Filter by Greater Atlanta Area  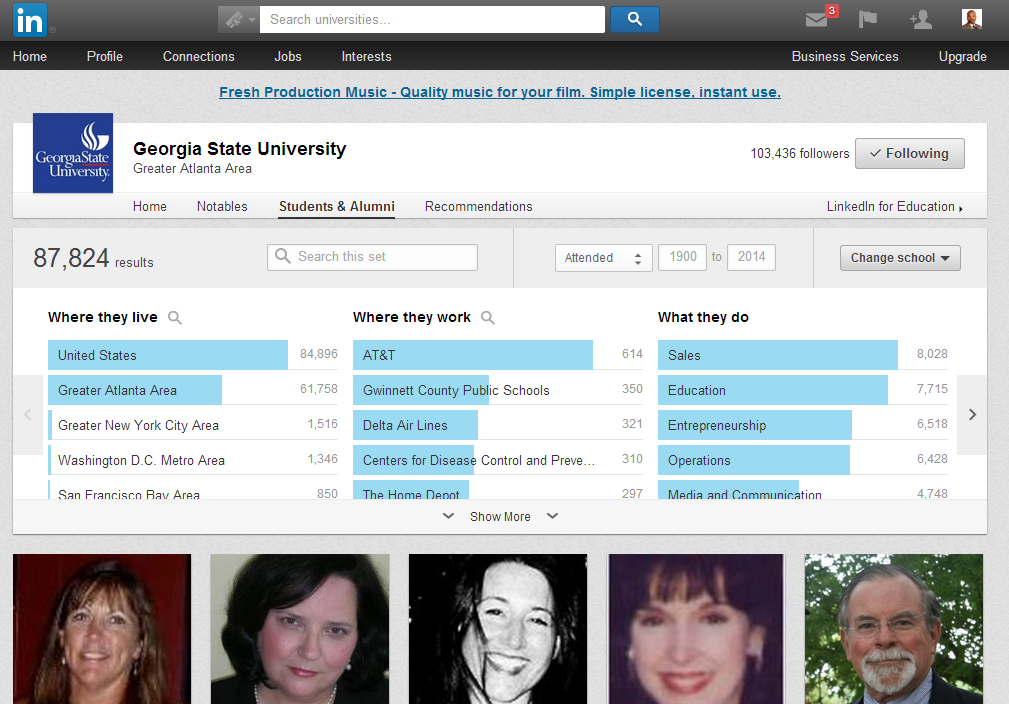(193, 390)
